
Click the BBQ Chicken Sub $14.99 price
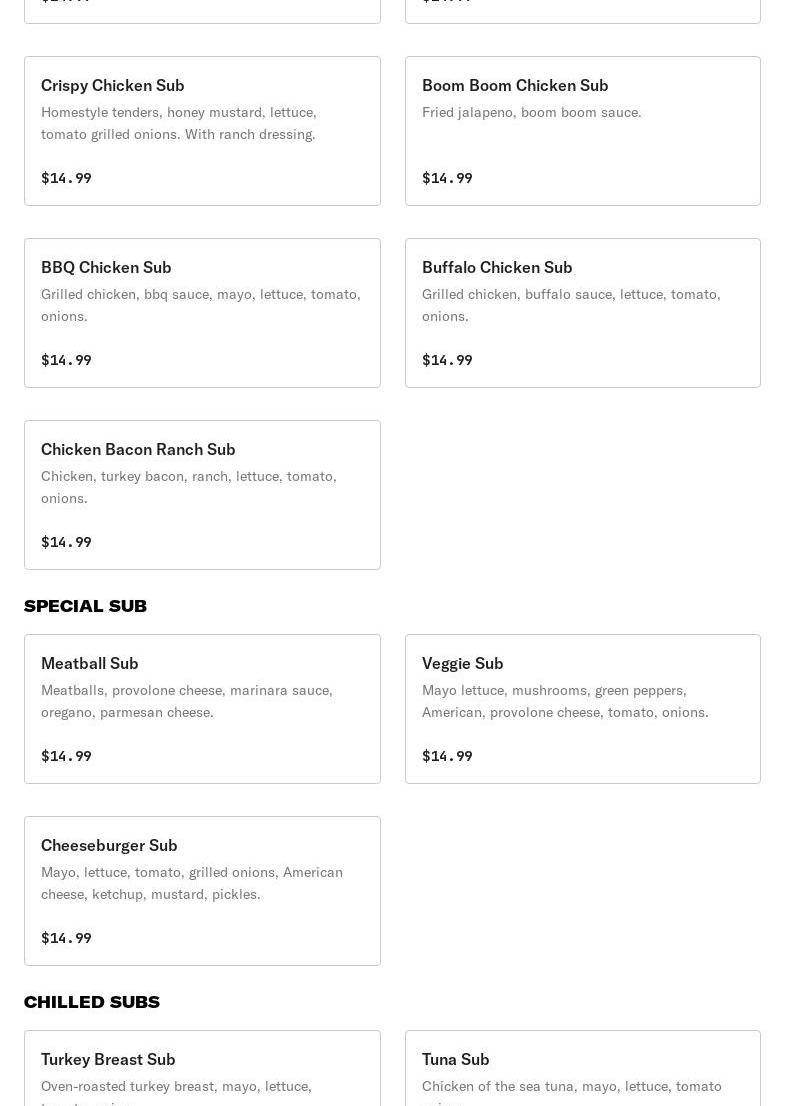(x=66, y=360)
